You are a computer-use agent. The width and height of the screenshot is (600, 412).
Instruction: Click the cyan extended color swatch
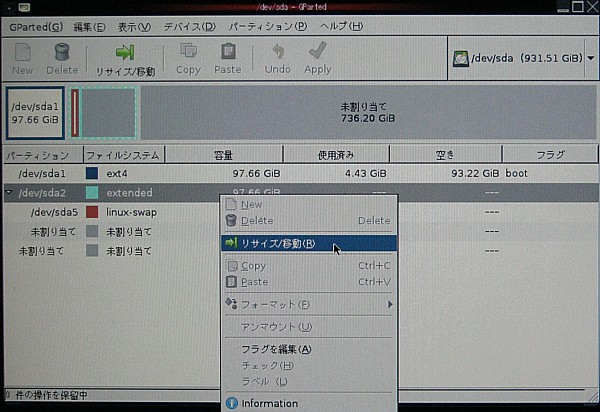point(92,193)
